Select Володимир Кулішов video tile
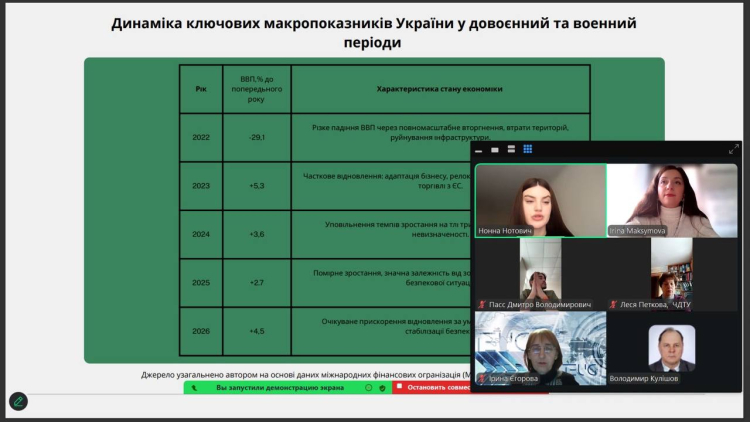The height and width of the screenshot is (422, 750). click(x=672, y=348)
